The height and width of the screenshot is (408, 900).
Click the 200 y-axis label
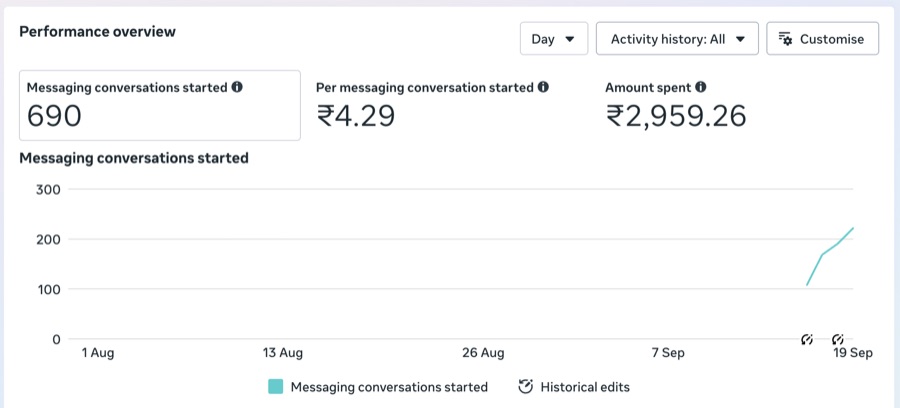tap(48, 239)
